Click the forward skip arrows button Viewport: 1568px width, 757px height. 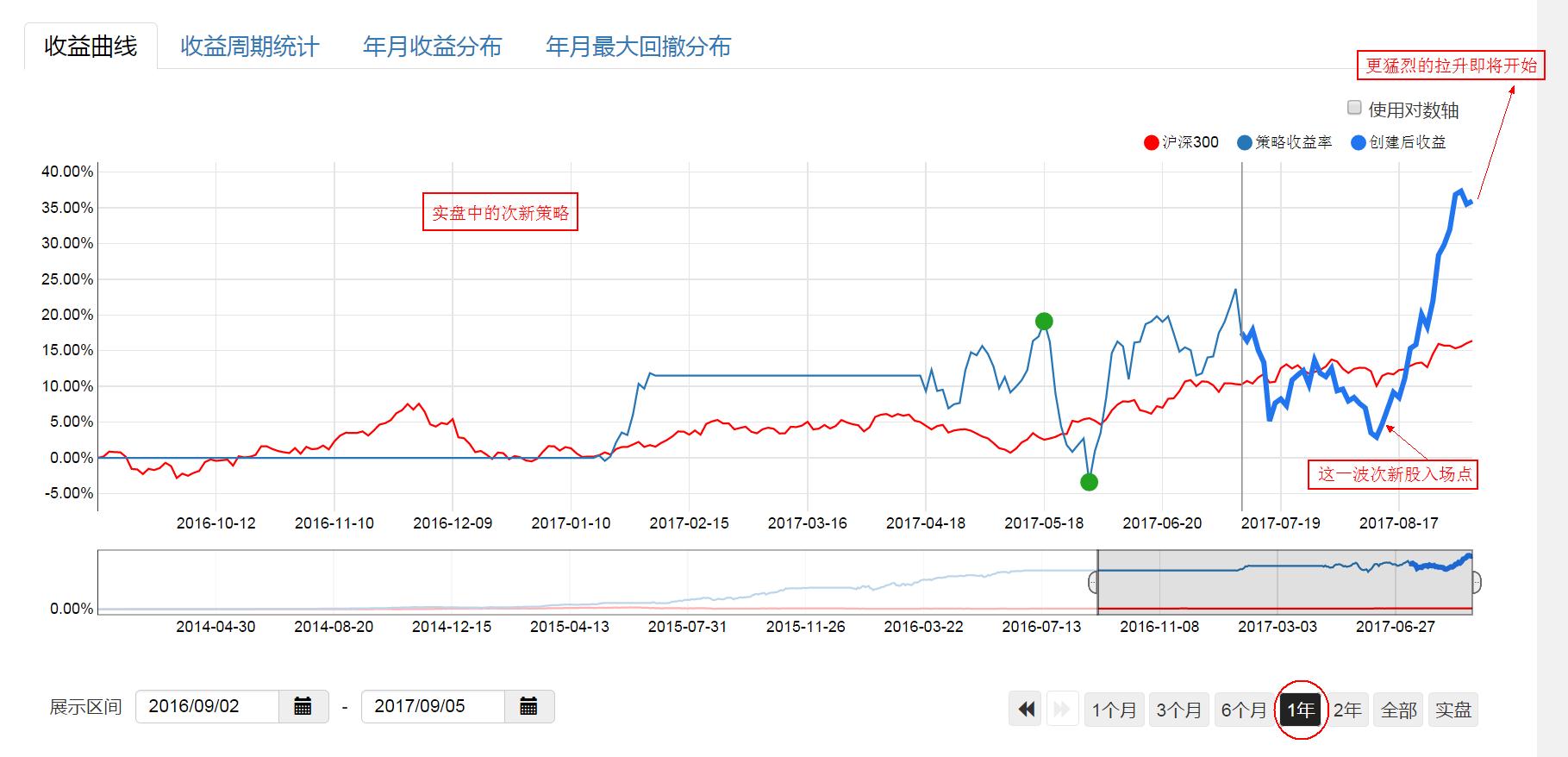click(x=1062, y=710)
